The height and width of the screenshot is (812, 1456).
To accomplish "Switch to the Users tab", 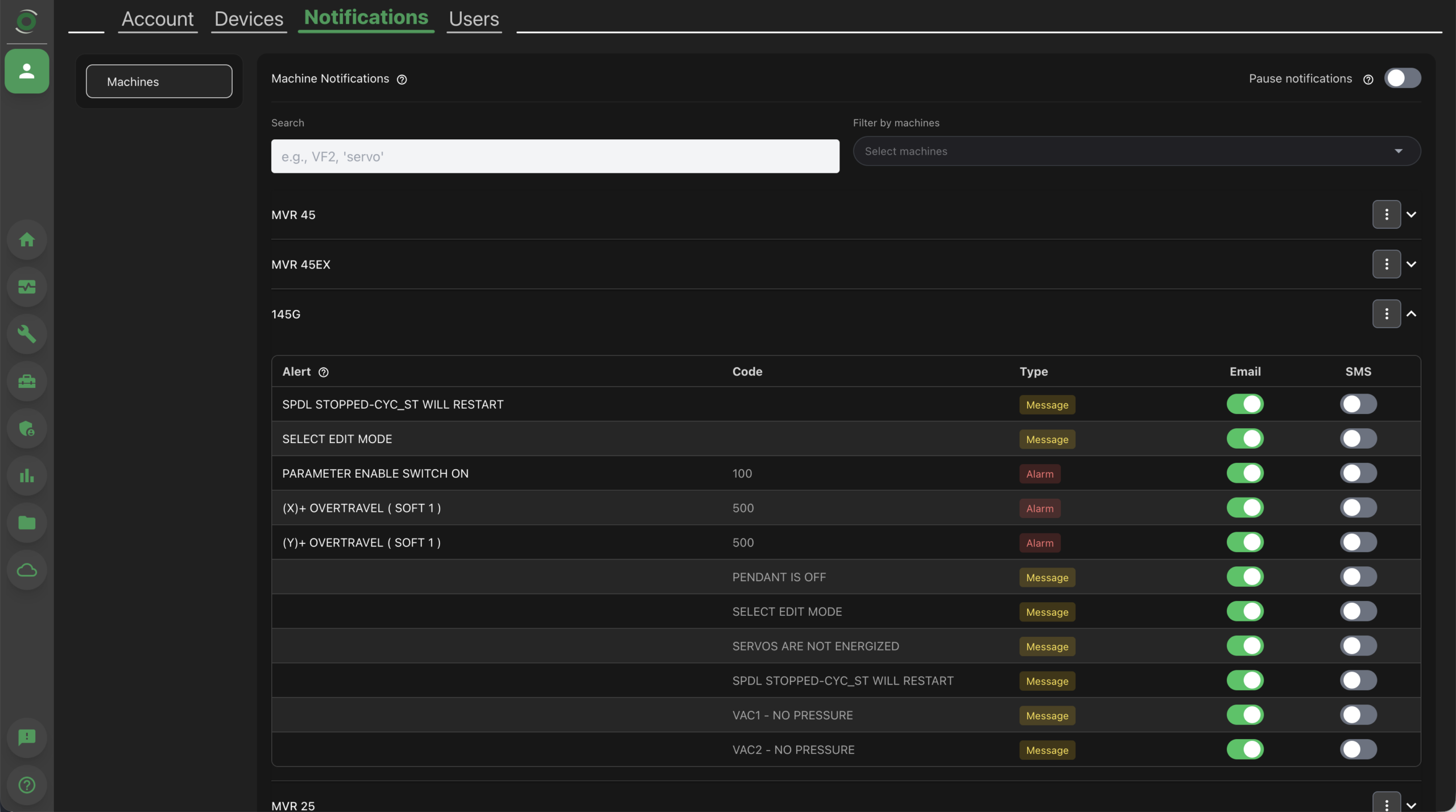I will pyautogui.click(x=474, y=19).
